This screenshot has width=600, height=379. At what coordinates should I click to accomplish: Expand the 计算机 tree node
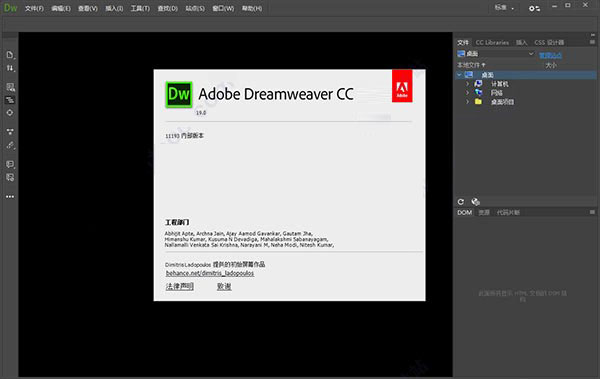coord(467,83)
